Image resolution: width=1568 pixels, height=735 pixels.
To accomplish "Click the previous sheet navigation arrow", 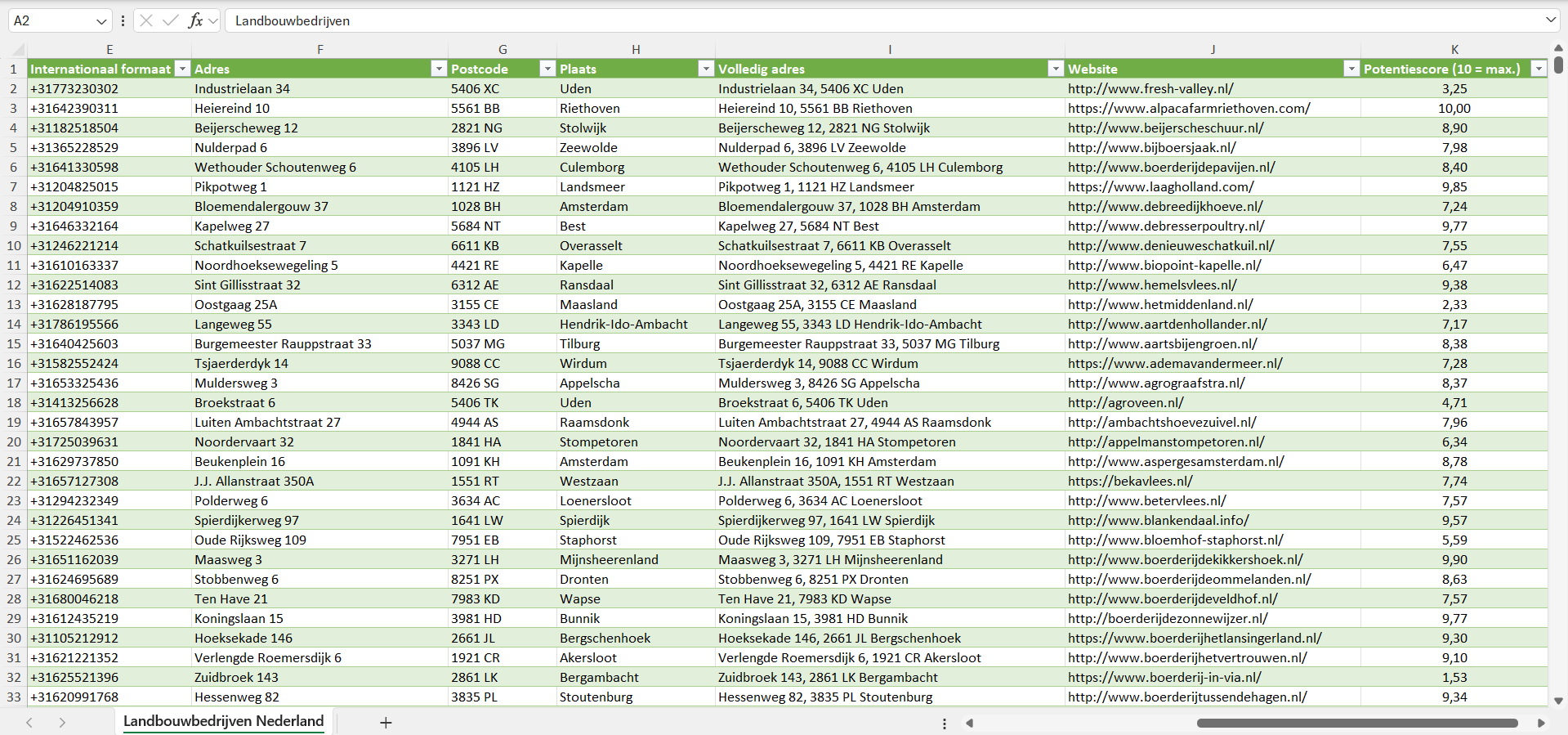I will click(29, 723).
